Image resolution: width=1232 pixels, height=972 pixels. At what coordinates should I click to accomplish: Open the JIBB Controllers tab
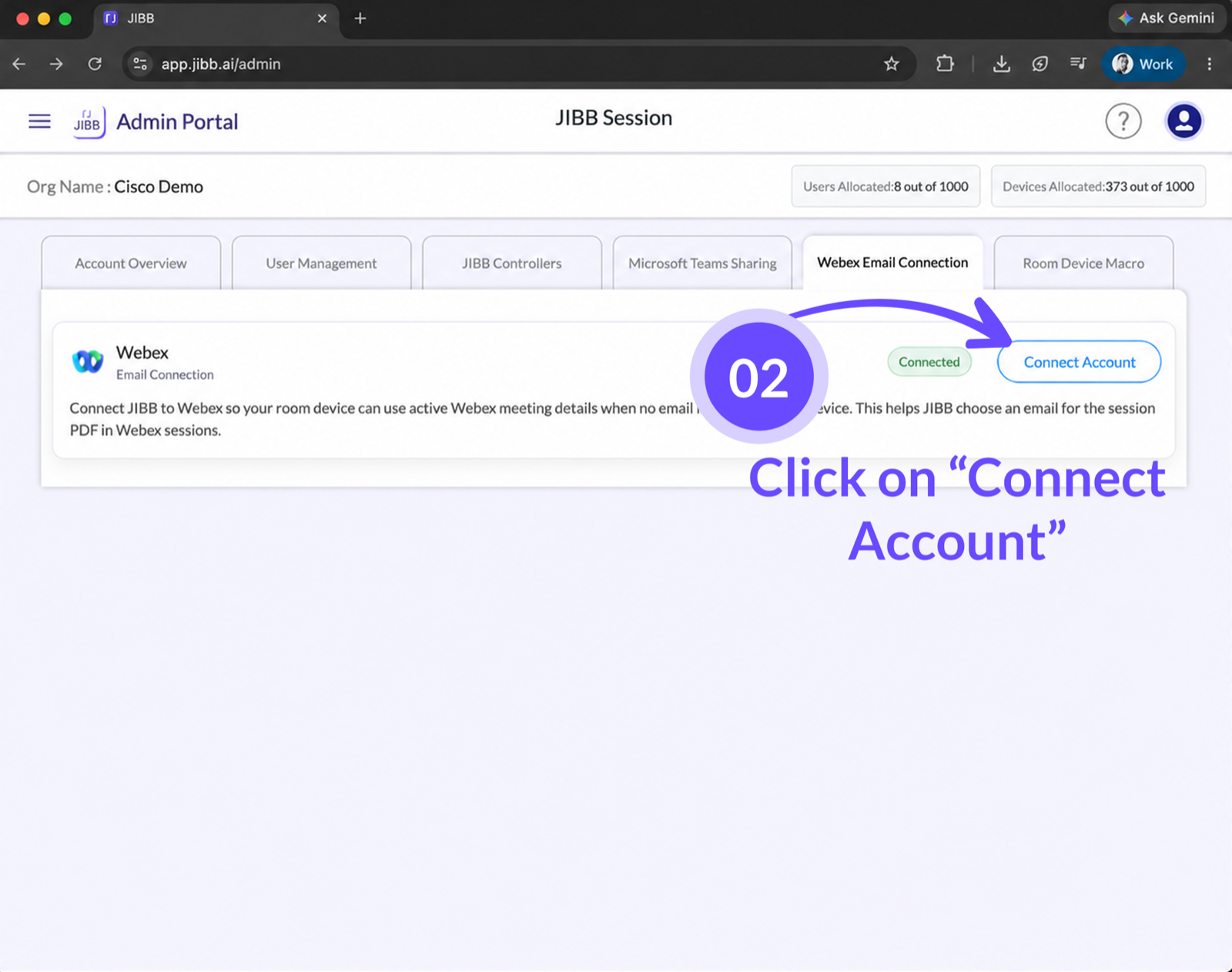(x=512, y=263)
